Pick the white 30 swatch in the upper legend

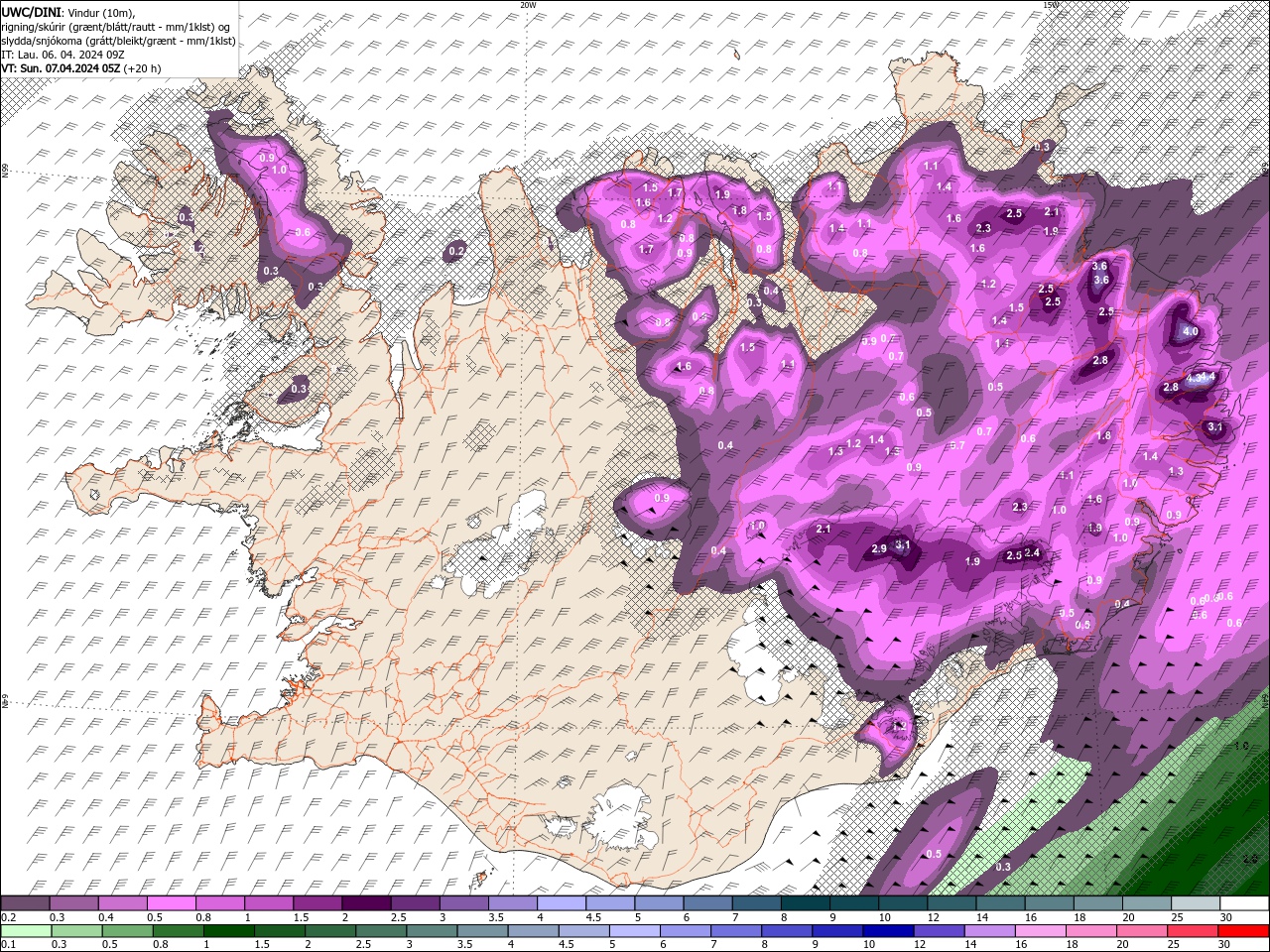click(x=1244, y=904)
